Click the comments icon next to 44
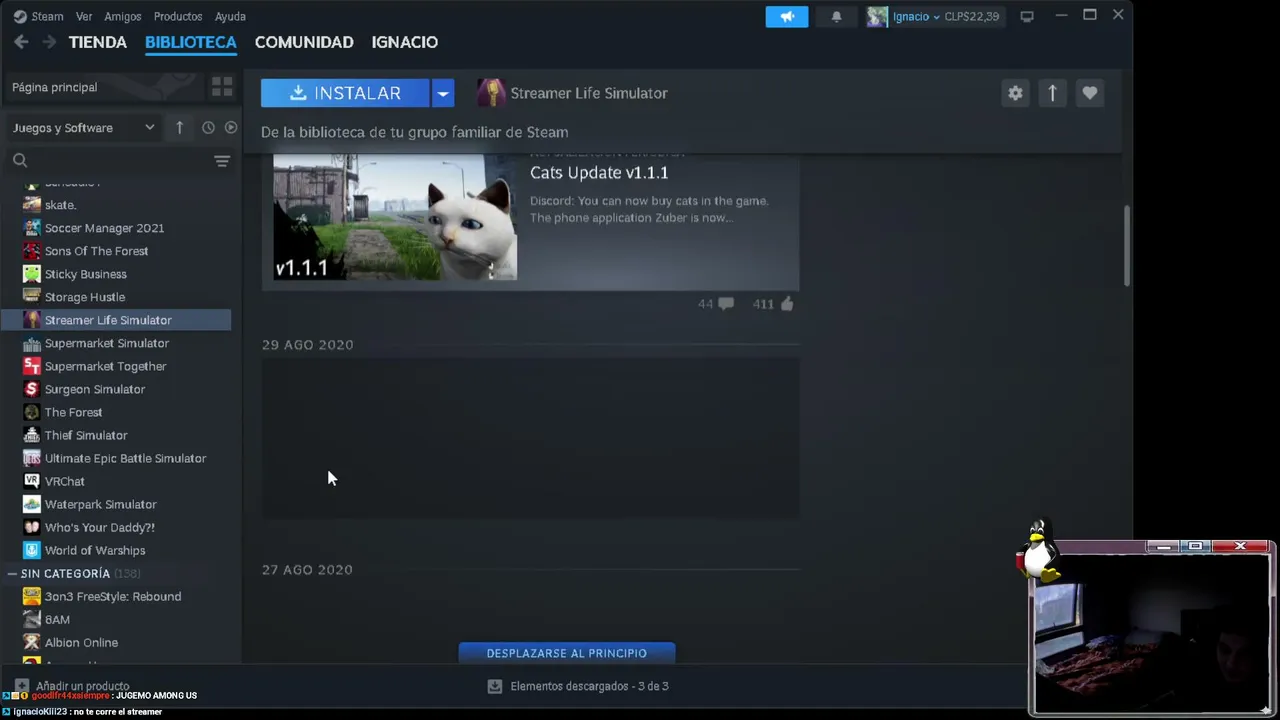1280x720 pixels. 726,304
